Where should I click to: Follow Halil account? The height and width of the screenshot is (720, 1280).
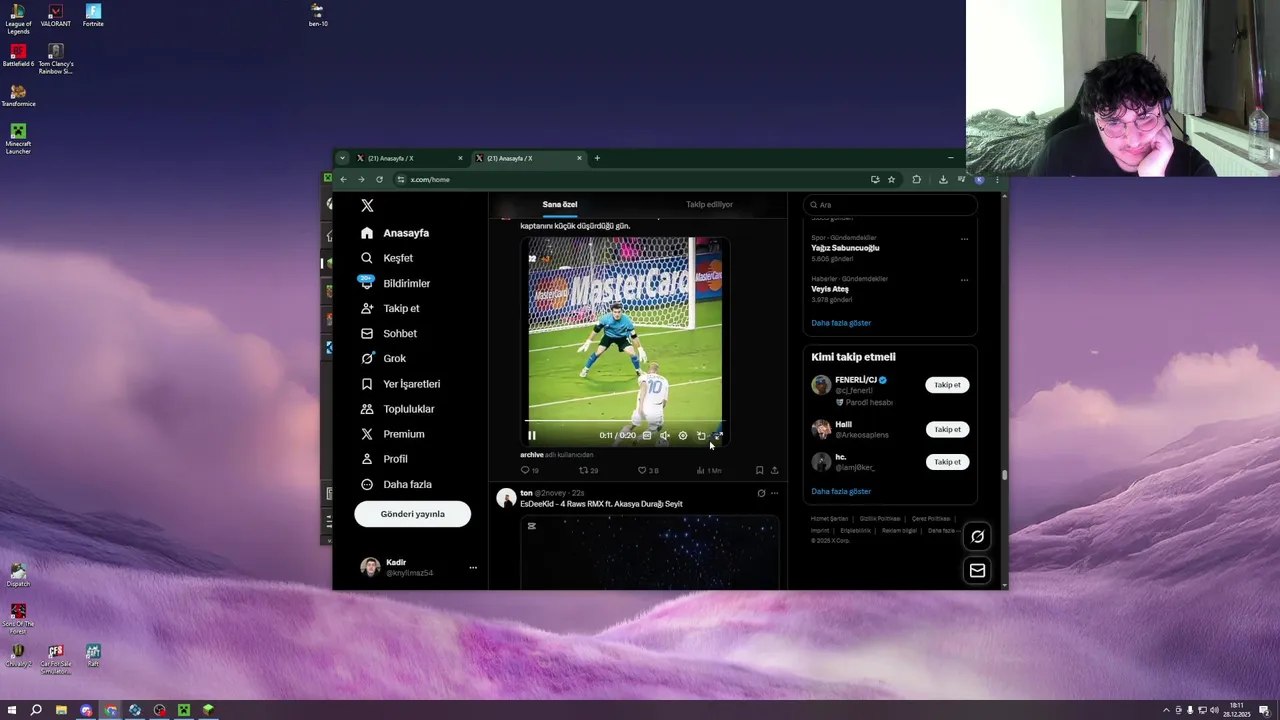947,429
